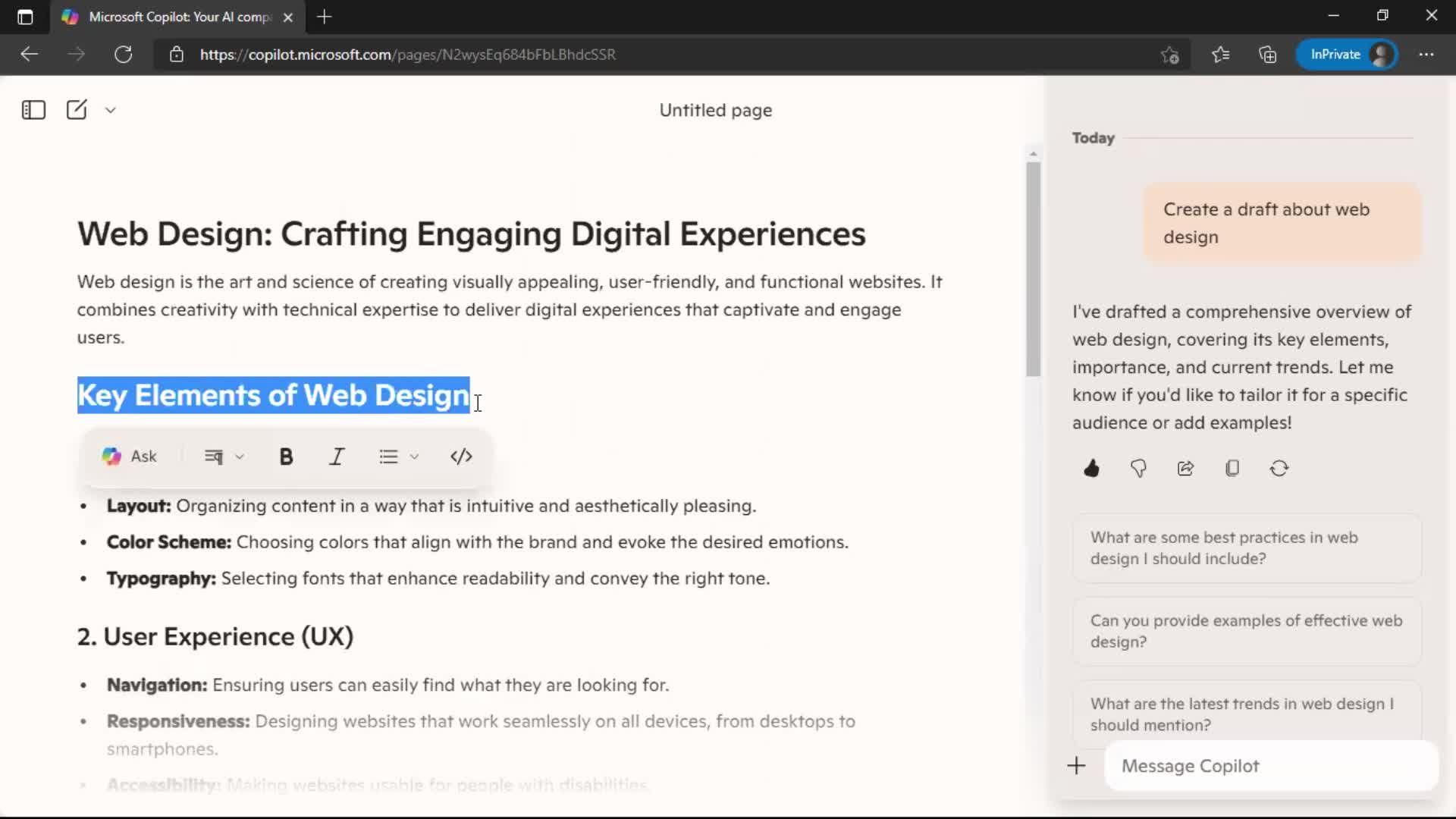Click the user message Create a draft about web design
The width and height of the screenshot is (1456, 819).
[1282, 223]
